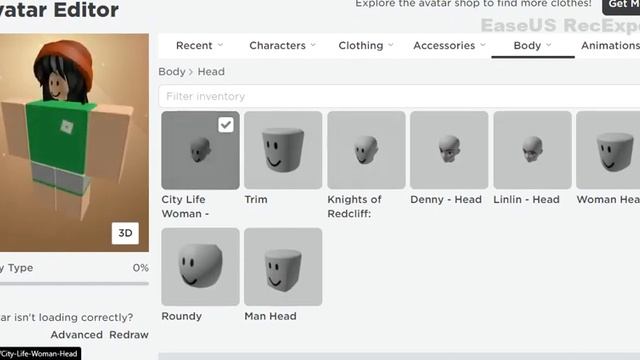Open the Recent dropdown tab
The image size is (640, 360).
[200, 45]
